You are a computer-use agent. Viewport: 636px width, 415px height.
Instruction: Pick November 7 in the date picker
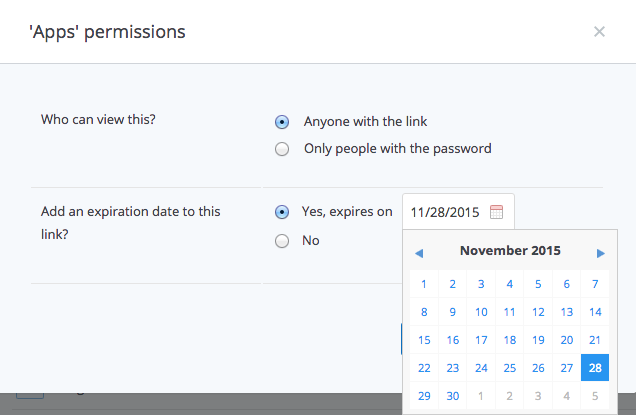(595, 284)
